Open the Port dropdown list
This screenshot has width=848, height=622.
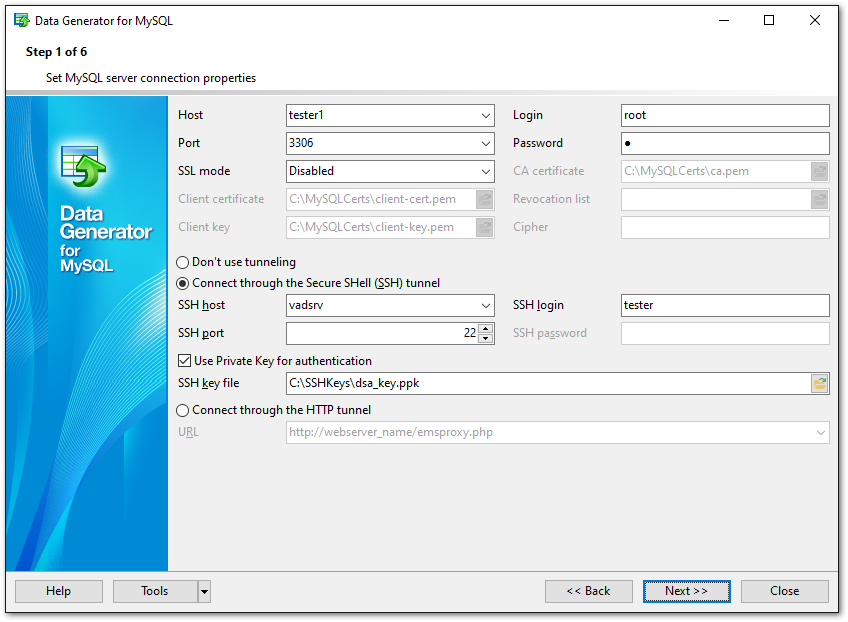[x=486, y=144]
